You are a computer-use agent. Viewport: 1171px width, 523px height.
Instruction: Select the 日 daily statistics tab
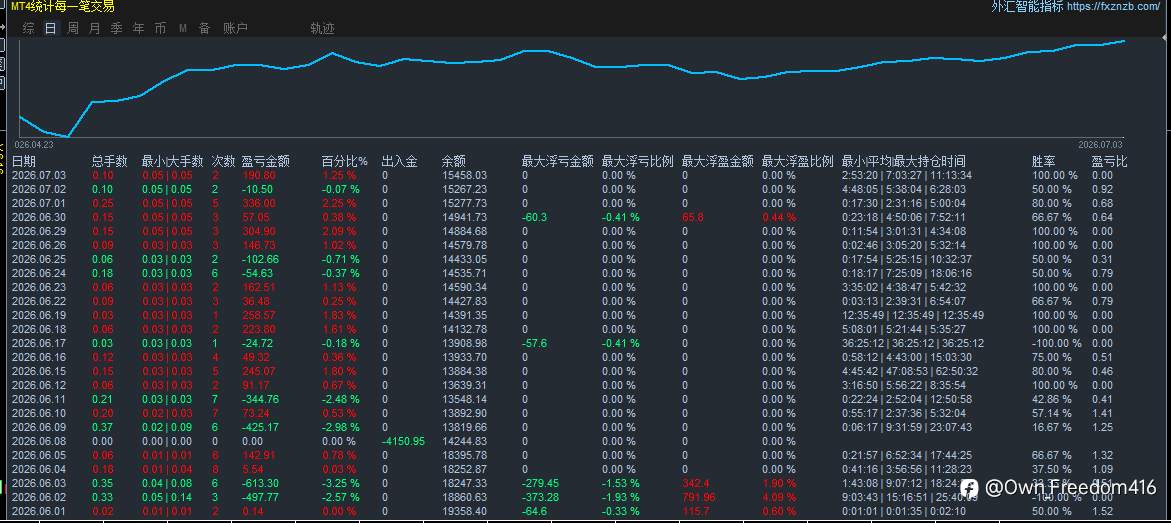click(x=51, y=28)
